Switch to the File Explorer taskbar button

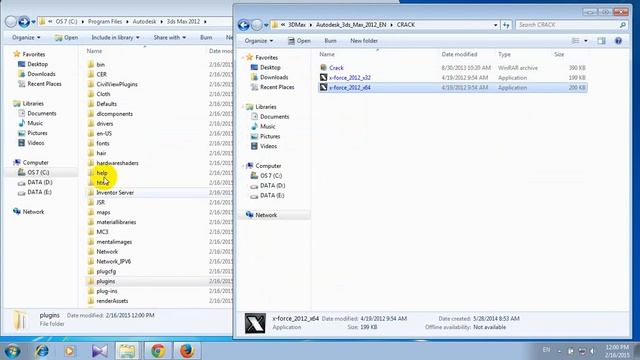(128, 351)
